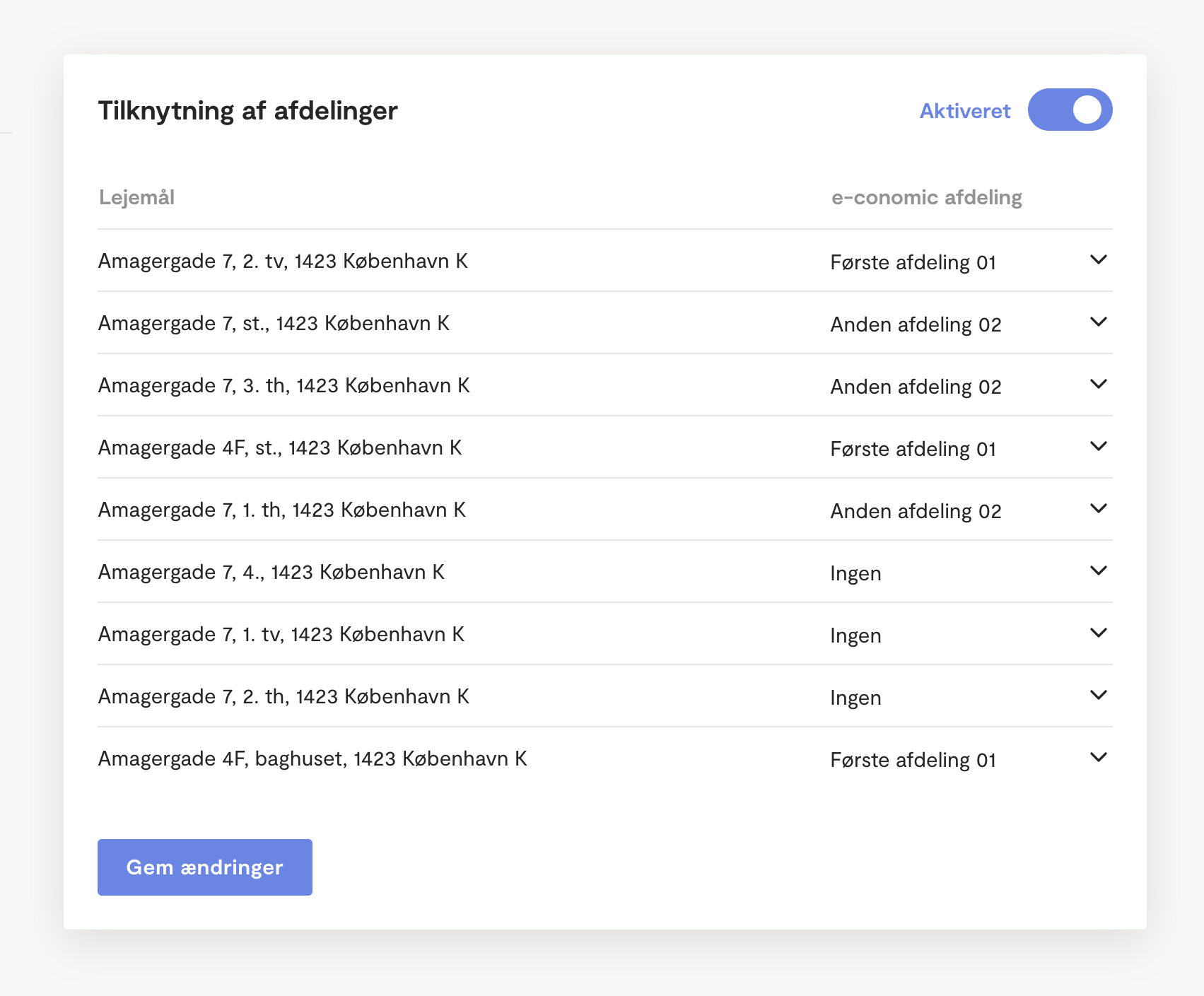Expand chevron for Amagergade 4F, st.
Screen dimensions: 1204x996
click(x=1098, y=447)
